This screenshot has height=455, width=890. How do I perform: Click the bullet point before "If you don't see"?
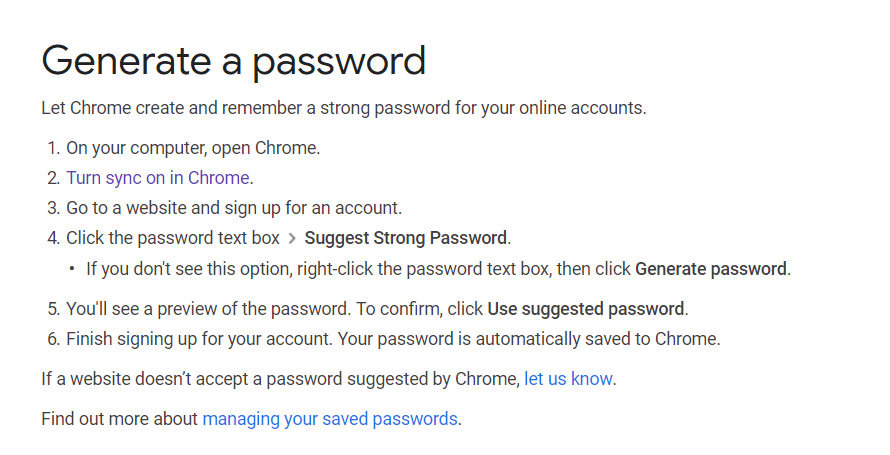[x=72, y=269]
